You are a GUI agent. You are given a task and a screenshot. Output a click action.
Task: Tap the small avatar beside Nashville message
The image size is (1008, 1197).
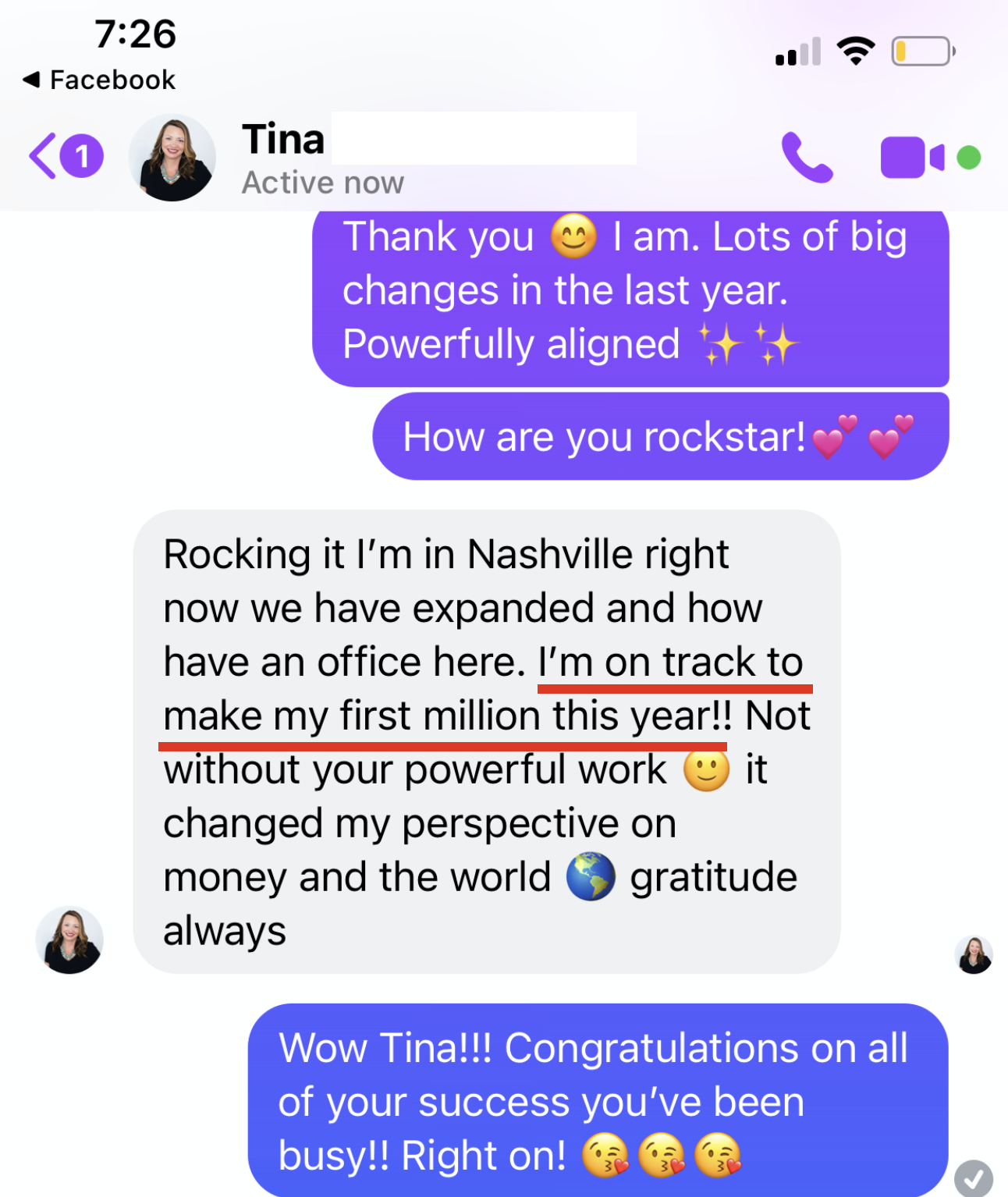[x=69, y=939]
